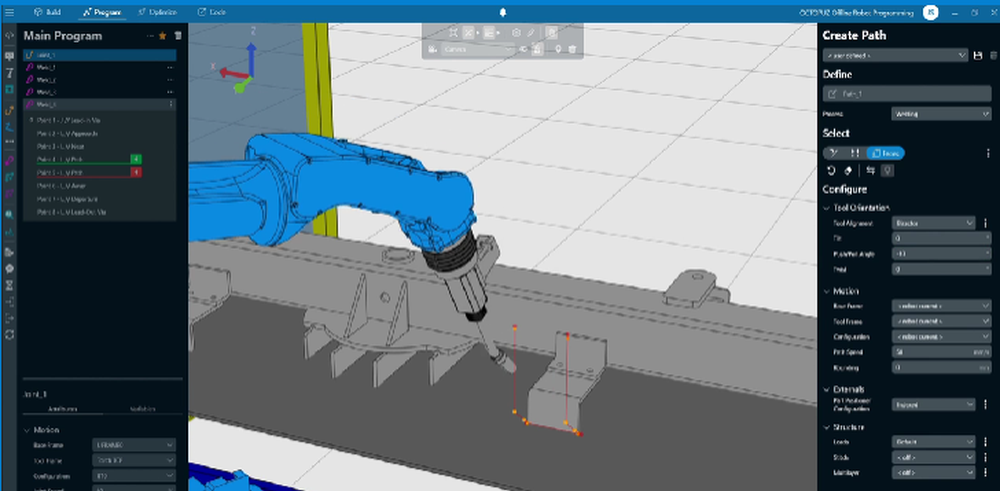Switch to the Attributes tab under Joint_1
The image size is (1000, 491).
coord(63,409)
